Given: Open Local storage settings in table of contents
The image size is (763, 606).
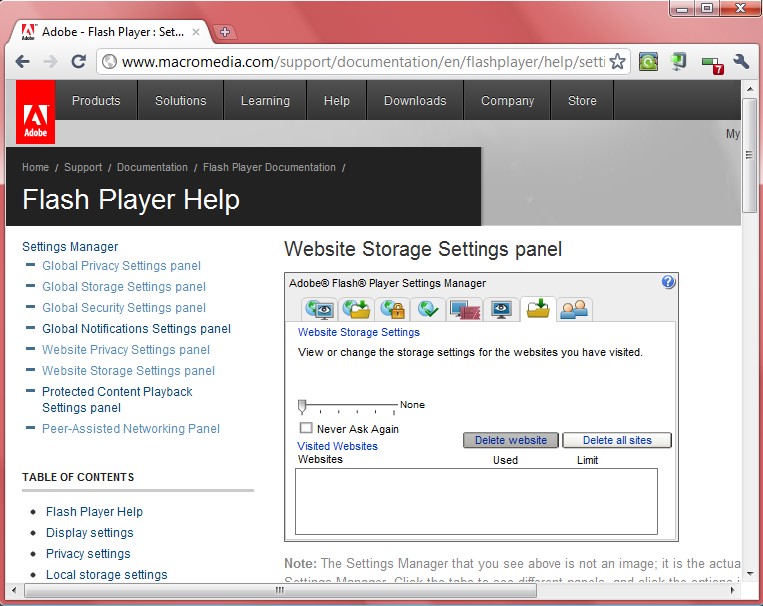Looking at the screenshot, I should 107,574.
